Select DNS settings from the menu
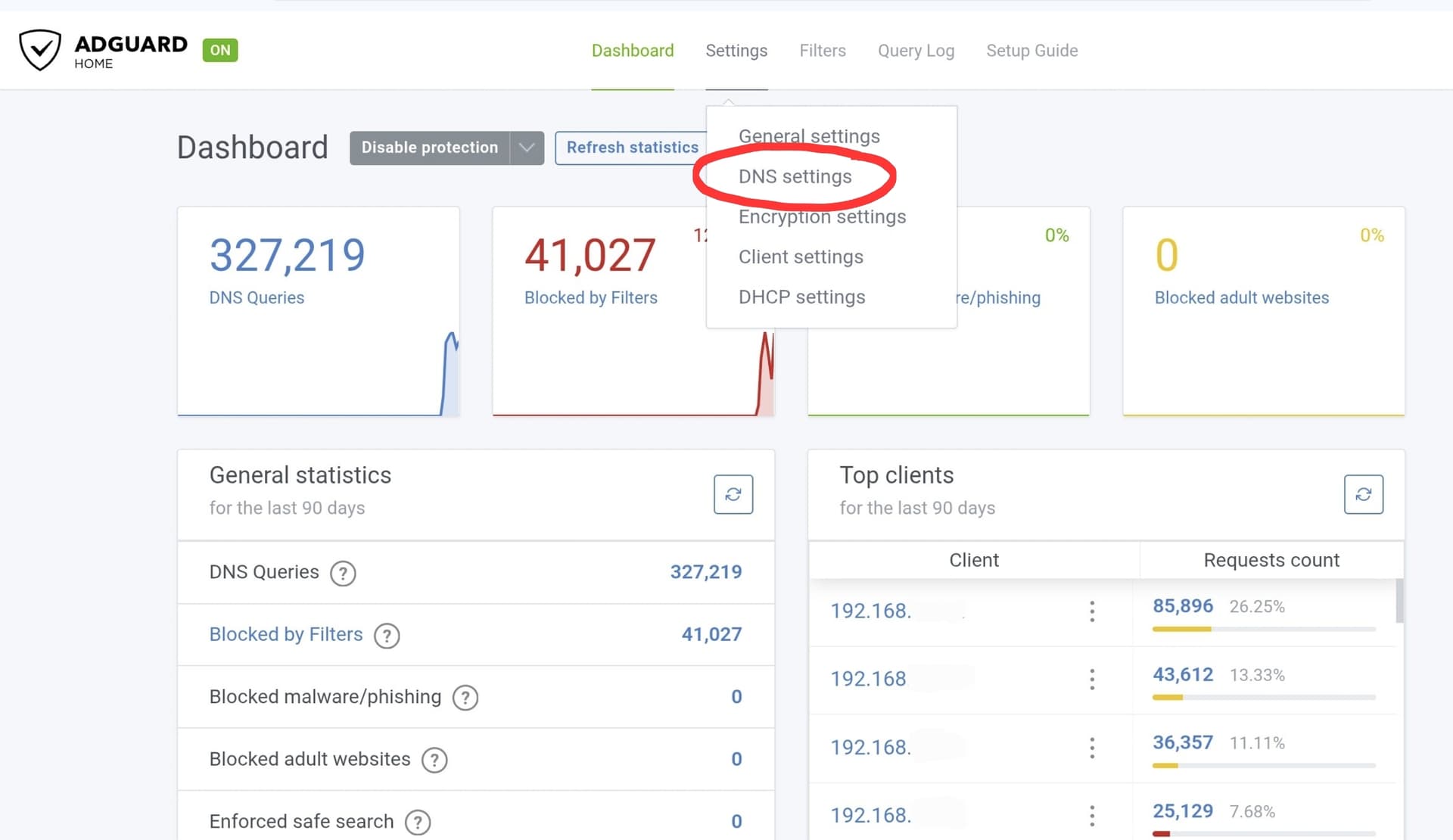Viewport: 1453px width, 840px height. [795, 176]
